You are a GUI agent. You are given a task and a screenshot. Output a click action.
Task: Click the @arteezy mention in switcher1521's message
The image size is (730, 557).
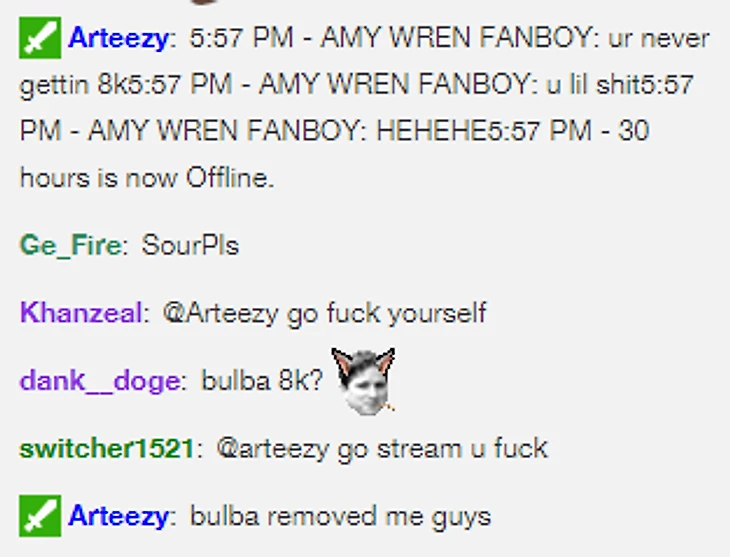(273, 449)
